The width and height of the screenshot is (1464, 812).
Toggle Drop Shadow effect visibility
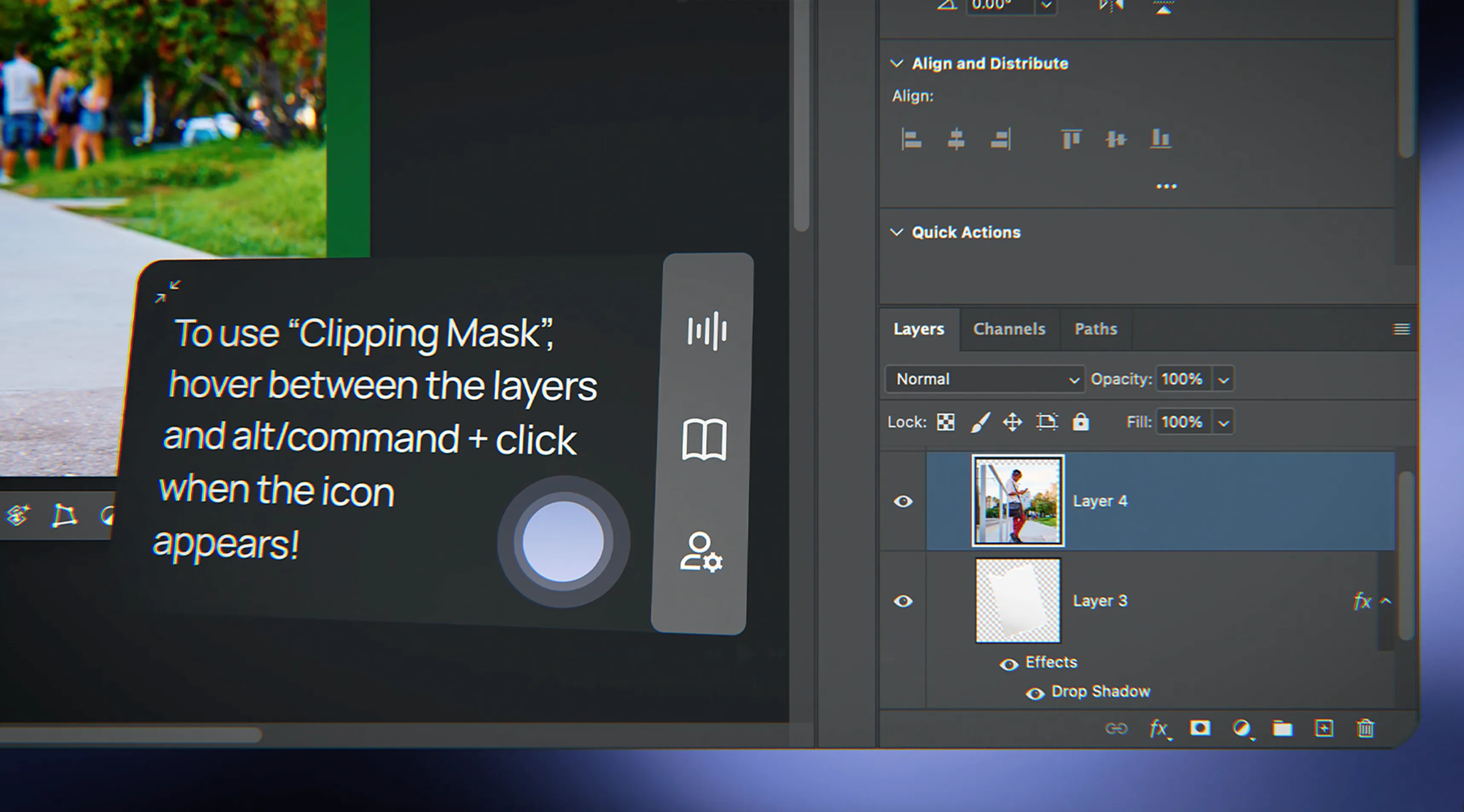tap(1035, 693)
